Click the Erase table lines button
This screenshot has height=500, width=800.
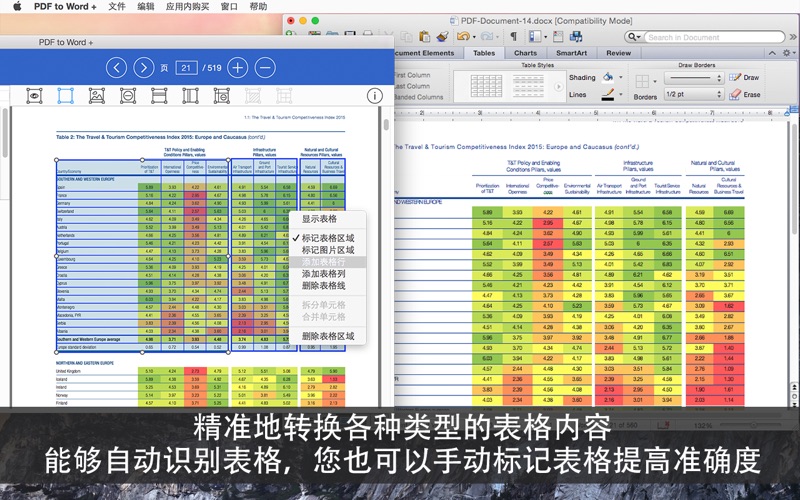745,94
